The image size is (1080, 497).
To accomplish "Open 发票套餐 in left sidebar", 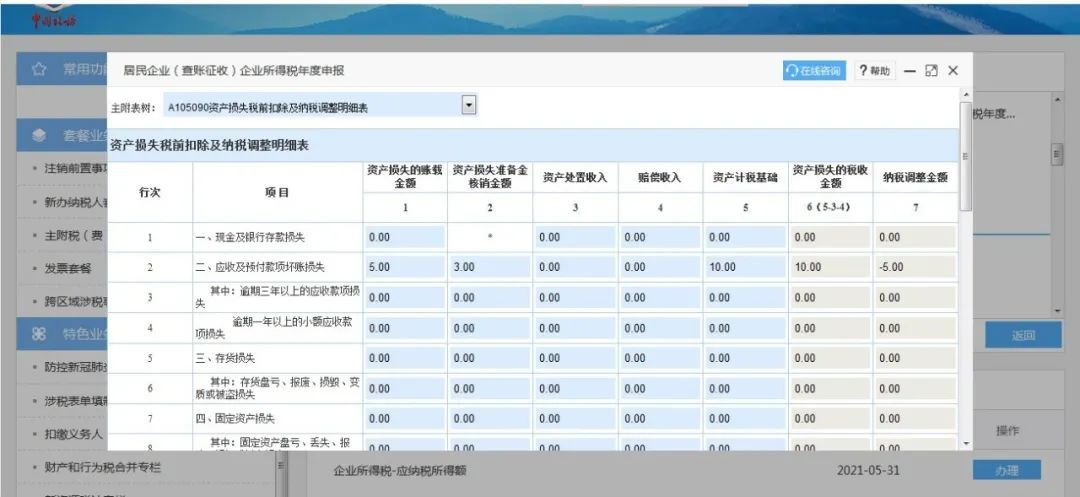I will click(68, 268).
